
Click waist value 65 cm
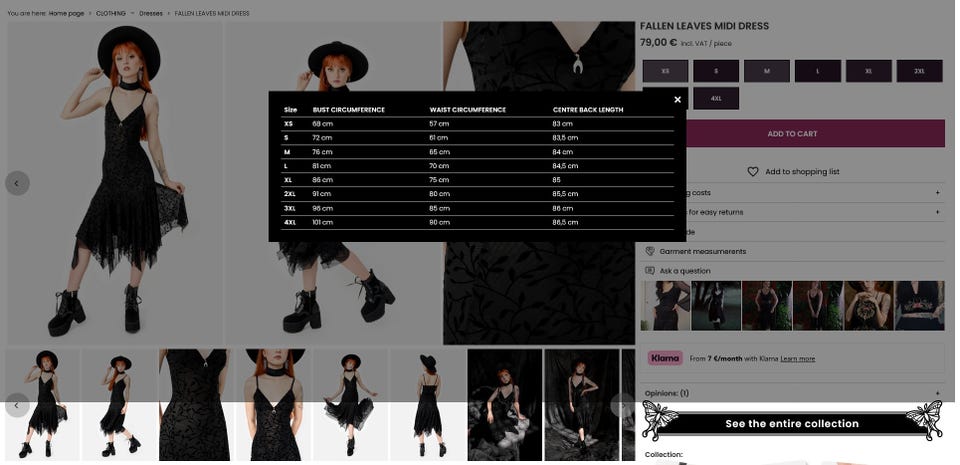click(x=439, y=152)
